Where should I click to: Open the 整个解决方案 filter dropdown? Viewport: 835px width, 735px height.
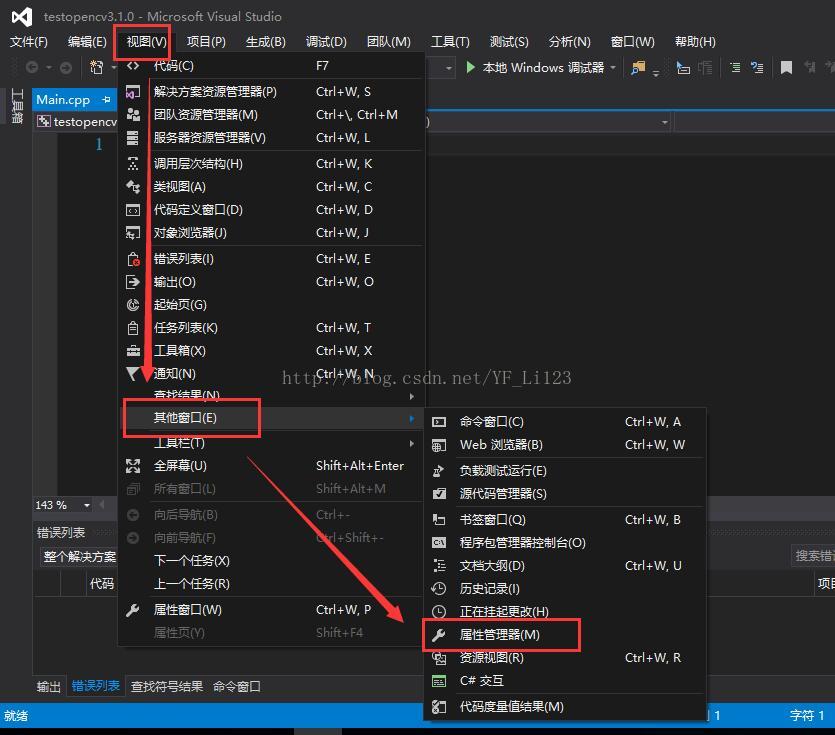pos(79,557)
